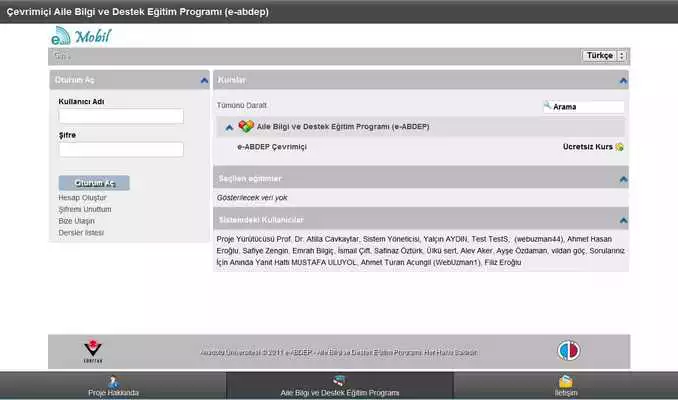
Task: Click the colorful hearts category icon
Action: coord(246,126)
